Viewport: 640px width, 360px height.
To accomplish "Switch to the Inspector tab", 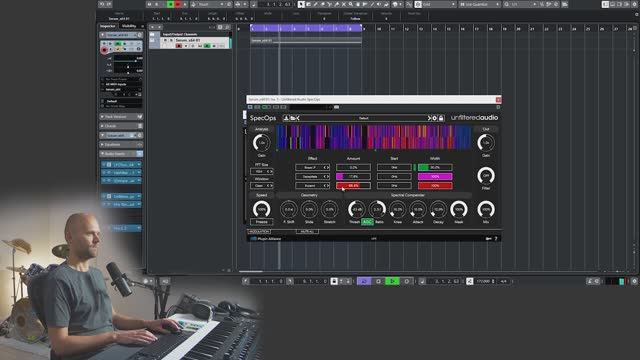I will tap(108, 26).
